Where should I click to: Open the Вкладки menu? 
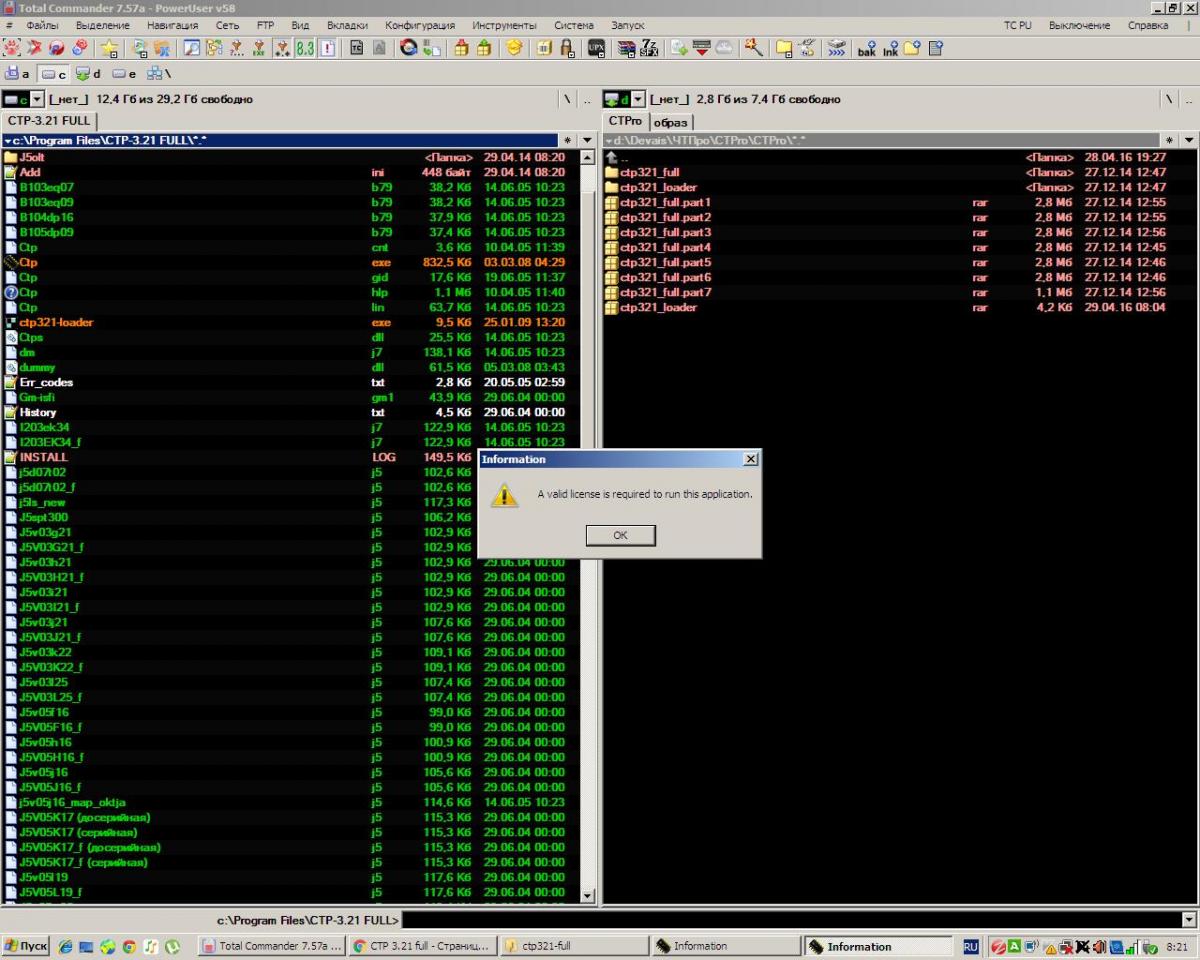[347, 25]
